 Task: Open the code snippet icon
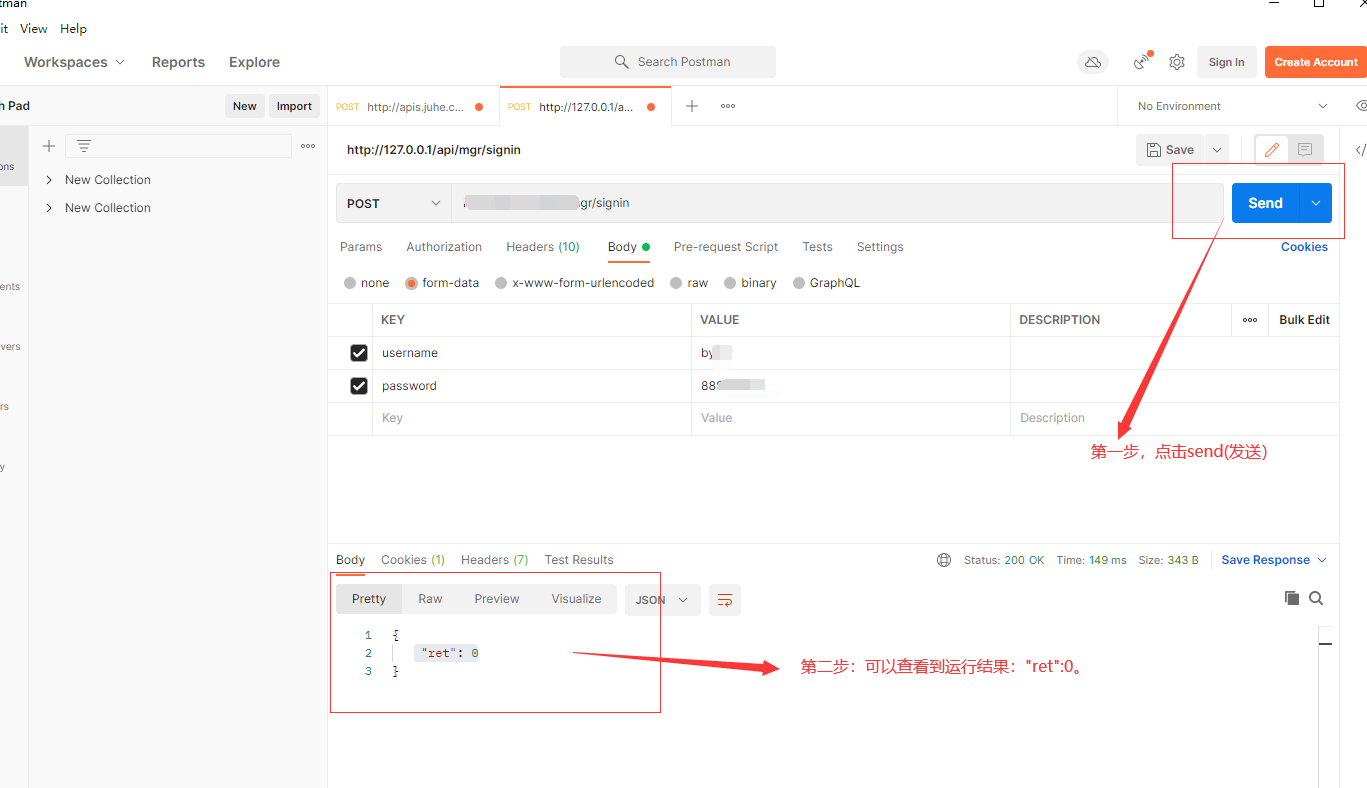(x=1360, y=150)
